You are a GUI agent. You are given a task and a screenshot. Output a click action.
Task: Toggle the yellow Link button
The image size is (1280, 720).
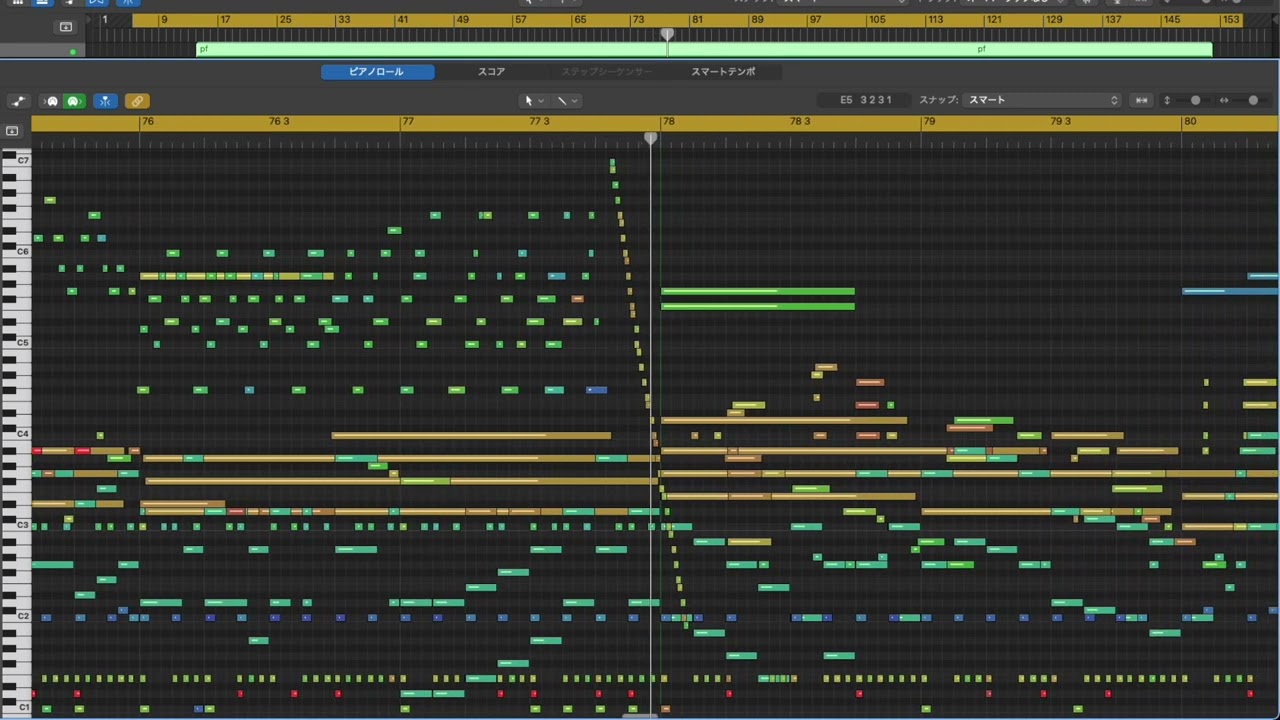[x=137, y=101]
